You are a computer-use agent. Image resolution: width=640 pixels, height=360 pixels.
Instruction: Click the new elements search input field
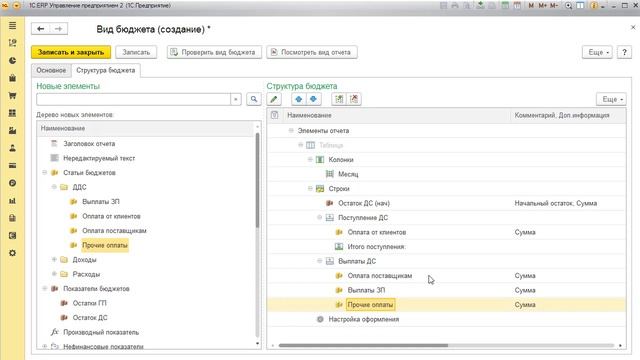pos(133,99)
